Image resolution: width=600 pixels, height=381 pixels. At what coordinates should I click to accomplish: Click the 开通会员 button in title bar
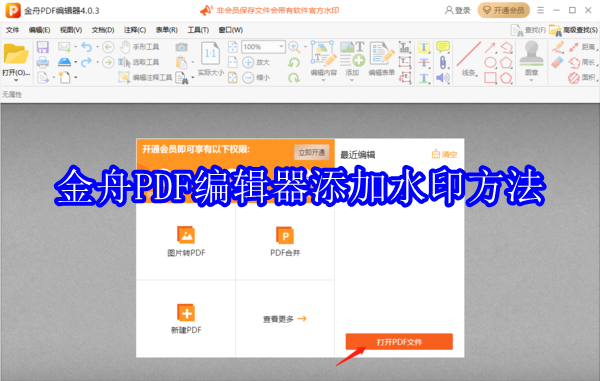[504, 10]
